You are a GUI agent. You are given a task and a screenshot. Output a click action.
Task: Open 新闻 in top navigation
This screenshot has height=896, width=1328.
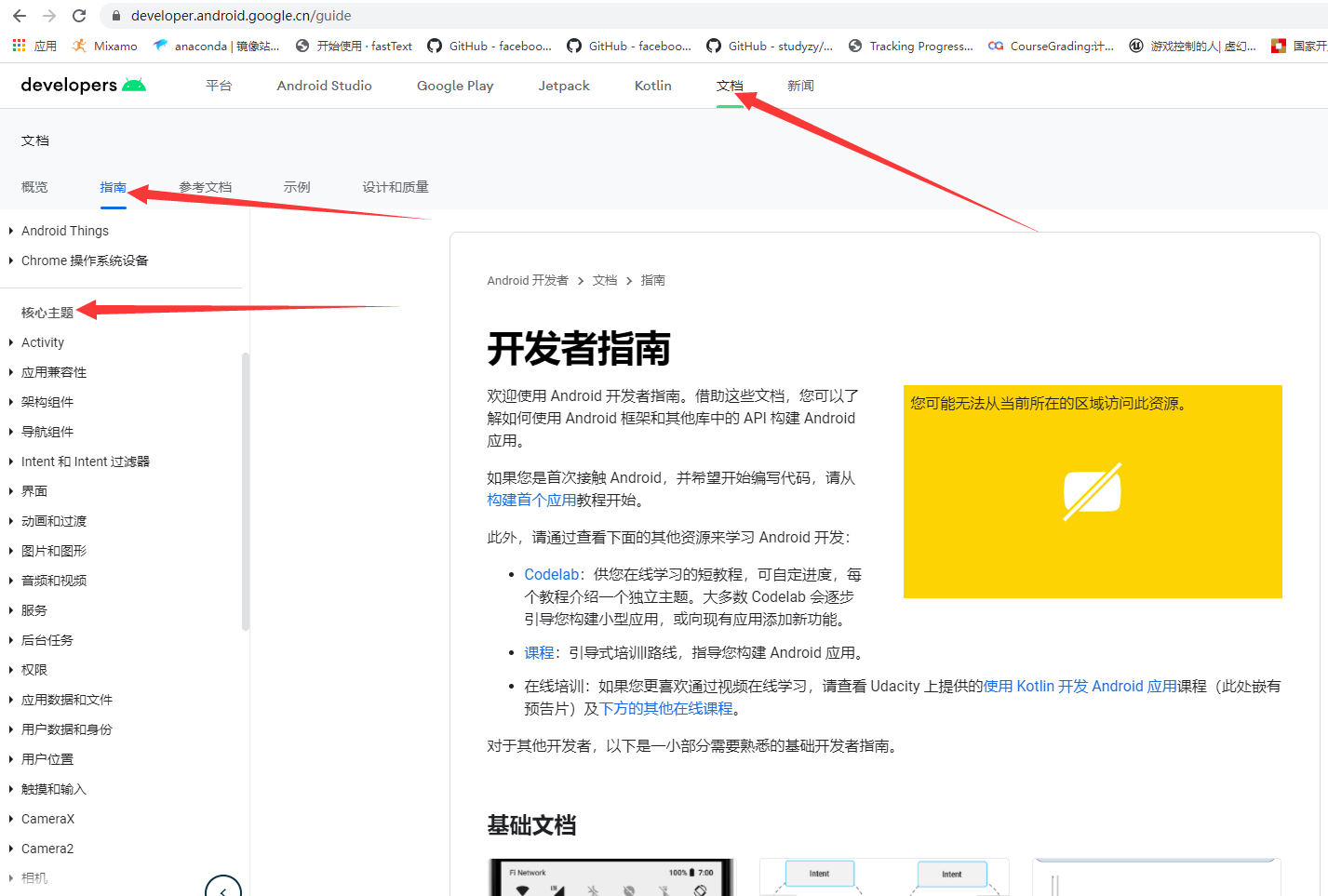[800, 86]
